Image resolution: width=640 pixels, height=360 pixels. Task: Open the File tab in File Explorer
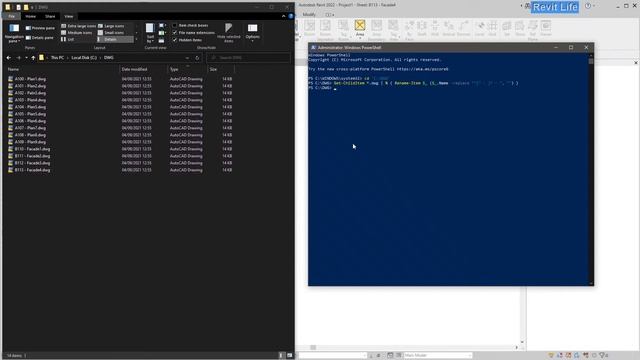pyautogui.click(x=11, y=16)
